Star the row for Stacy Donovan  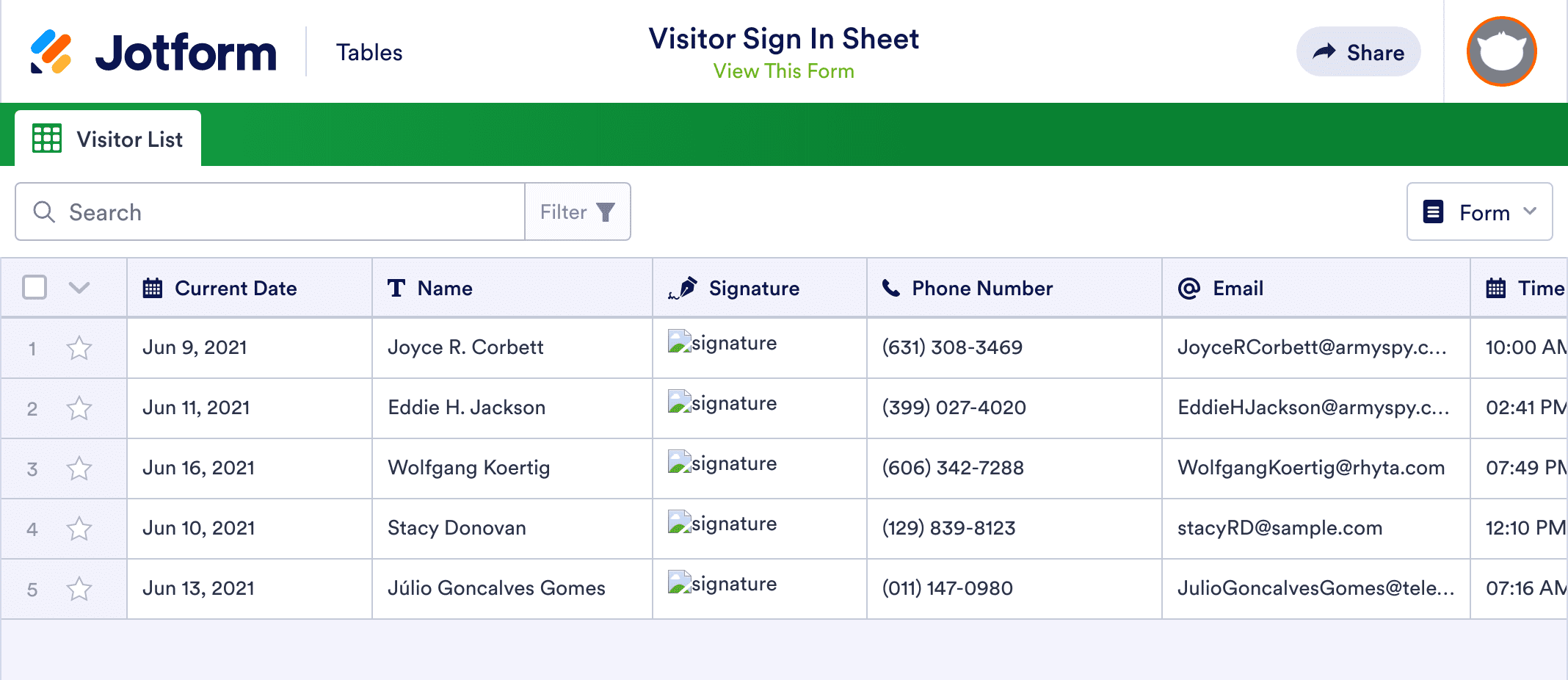(x=79, y=528)
